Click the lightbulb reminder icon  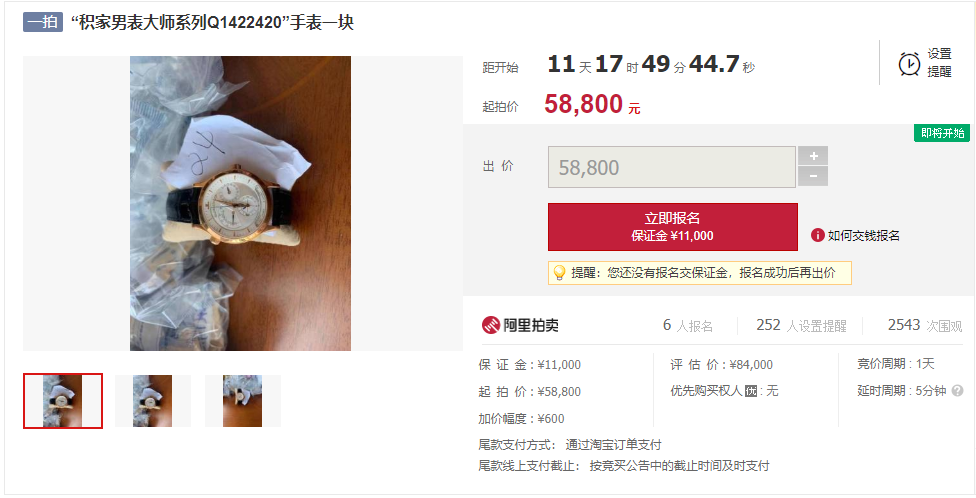click(559, 273)
